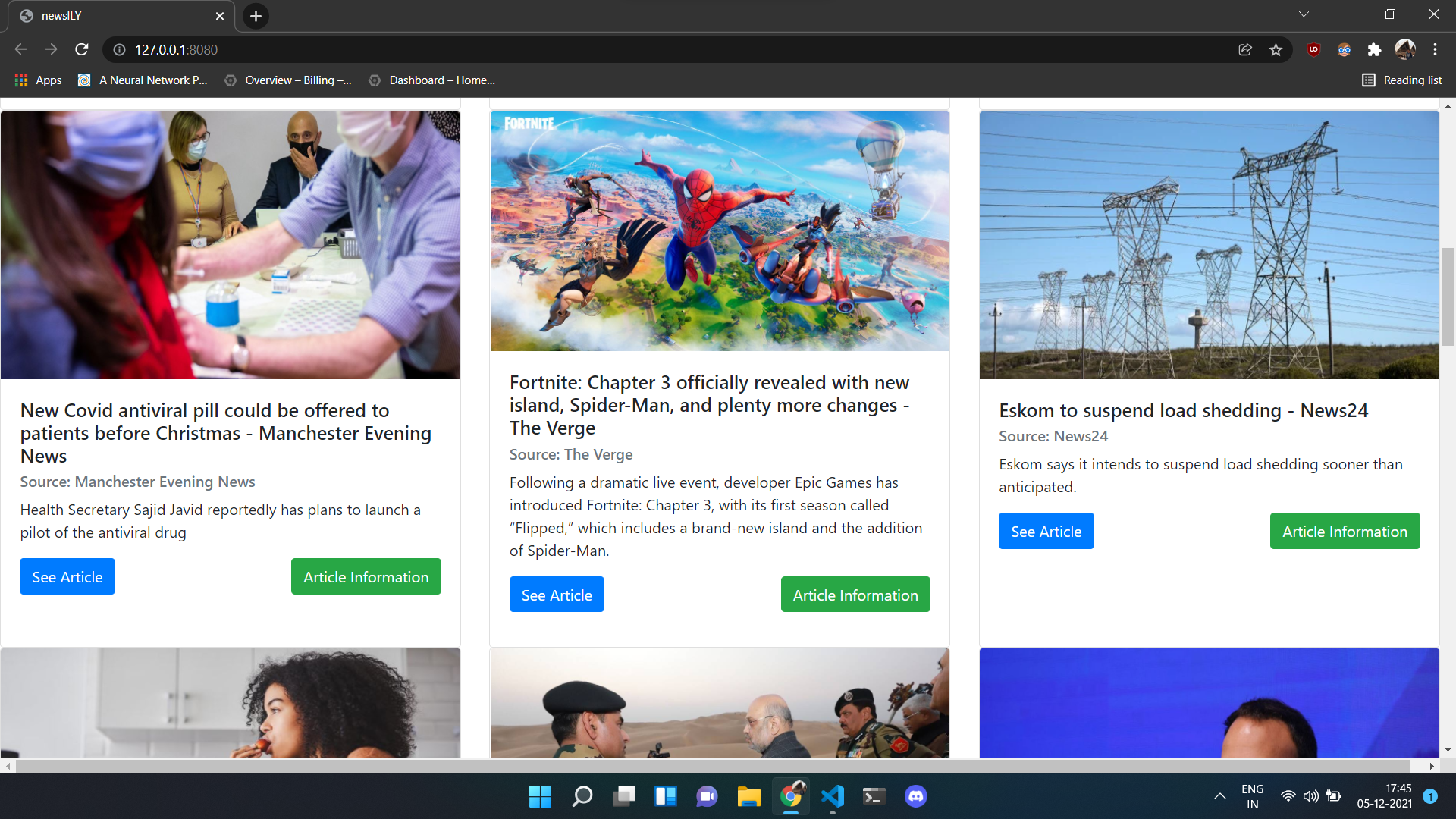The height and width of the screenshot is (819, 1456).
Task: Open the Apps bookmarks shortcut
Action: [x=38, y=80]
